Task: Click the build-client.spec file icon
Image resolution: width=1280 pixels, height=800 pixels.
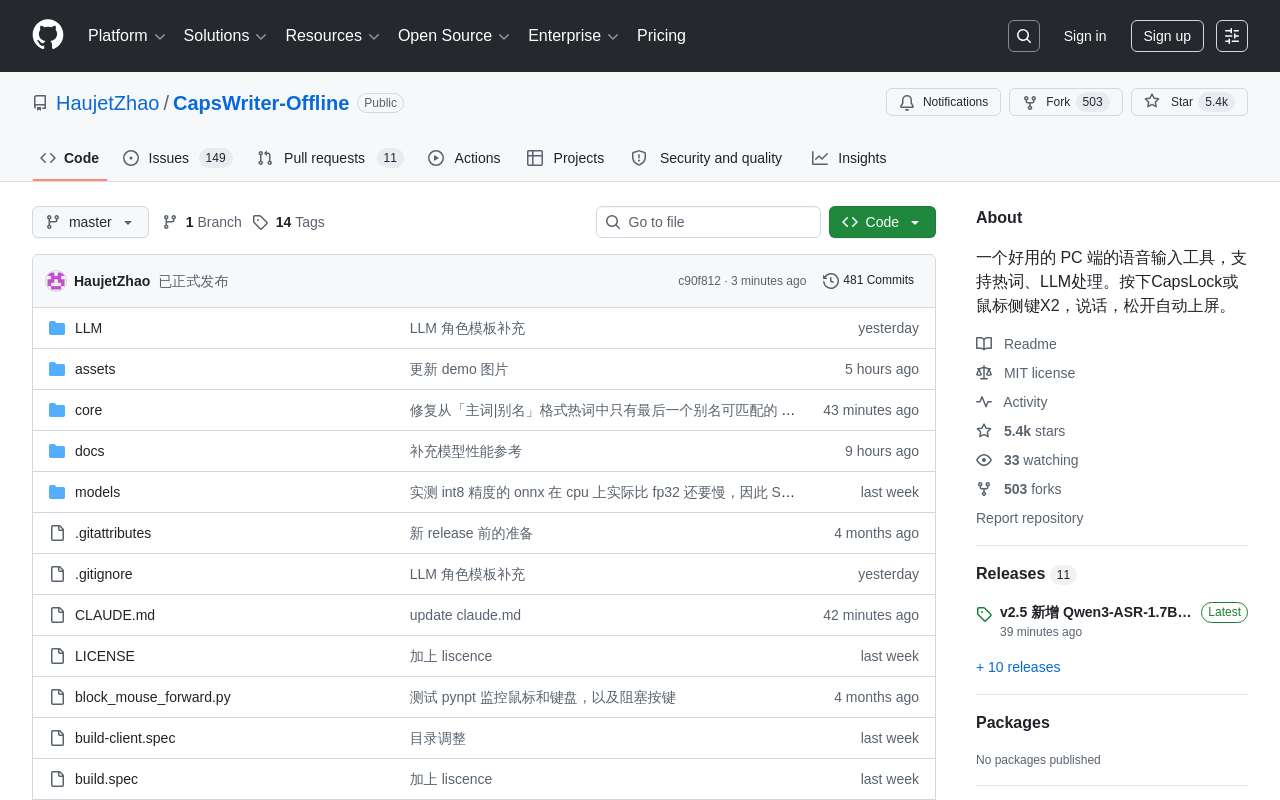Action: coord(57,738)
